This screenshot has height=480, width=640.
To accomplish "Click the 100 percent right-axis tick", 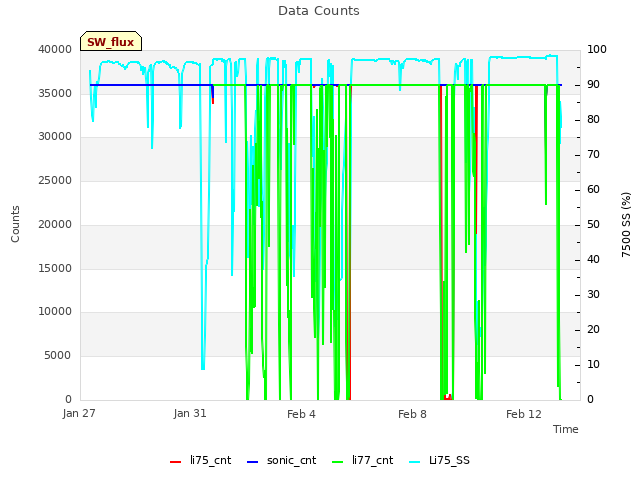I will pos(597,49).
